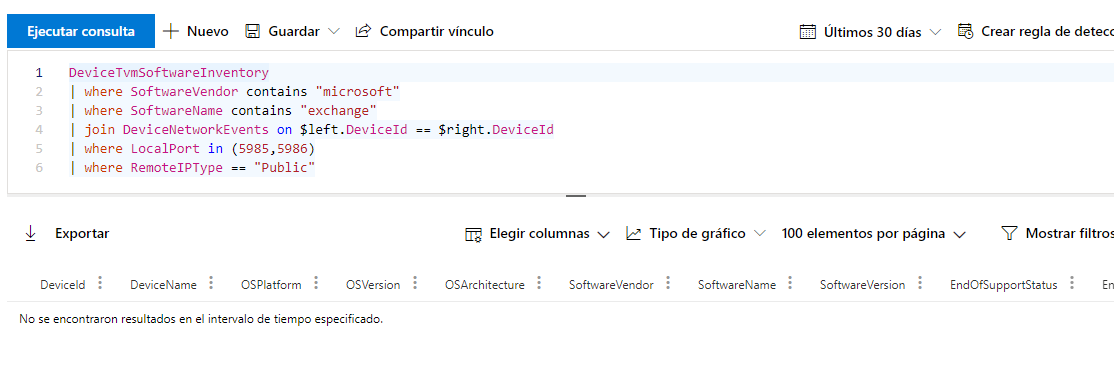Click line number 6 in the editor gutter
The image size is (1114, 370).
pyautogui.click(x=38, y=168)
